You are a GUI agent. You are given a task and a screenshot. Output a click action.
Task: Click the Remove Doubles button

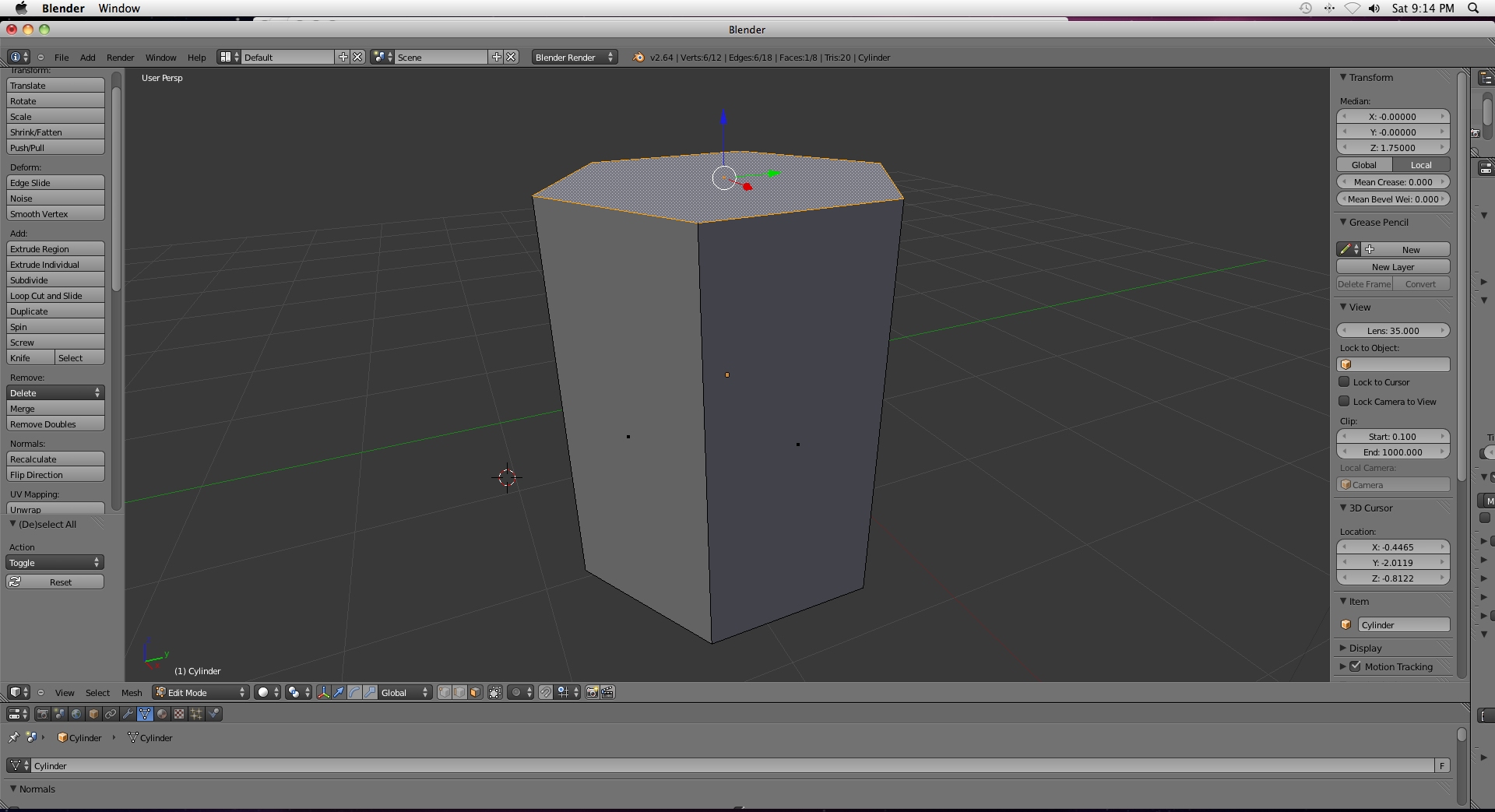point(55,424)
